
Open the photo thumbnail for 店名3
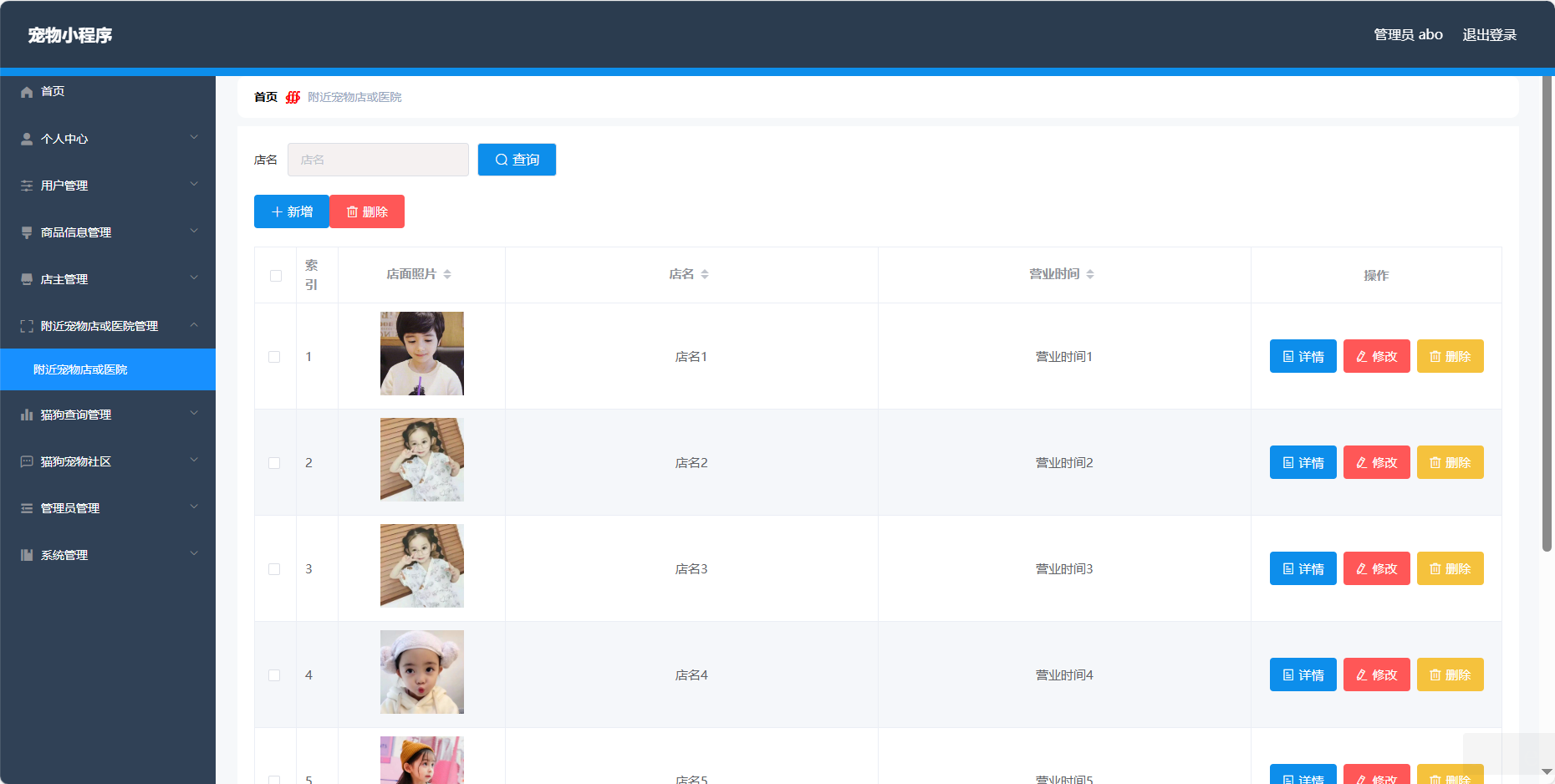click(x=422, y=566)
